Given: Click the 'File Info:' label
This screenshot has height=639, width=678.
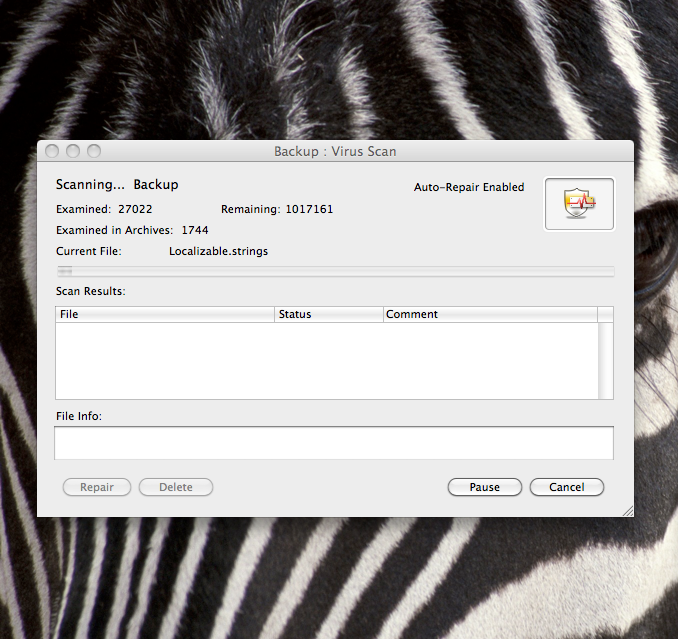Looking at the screenshot, I should pyautogui.click(x=79, y=416).
